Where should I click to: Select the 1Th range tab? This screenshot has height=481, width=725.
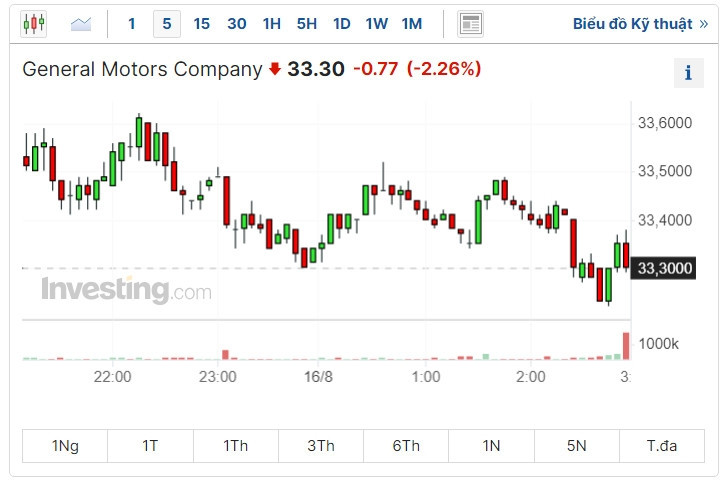[x=235, y=446]
